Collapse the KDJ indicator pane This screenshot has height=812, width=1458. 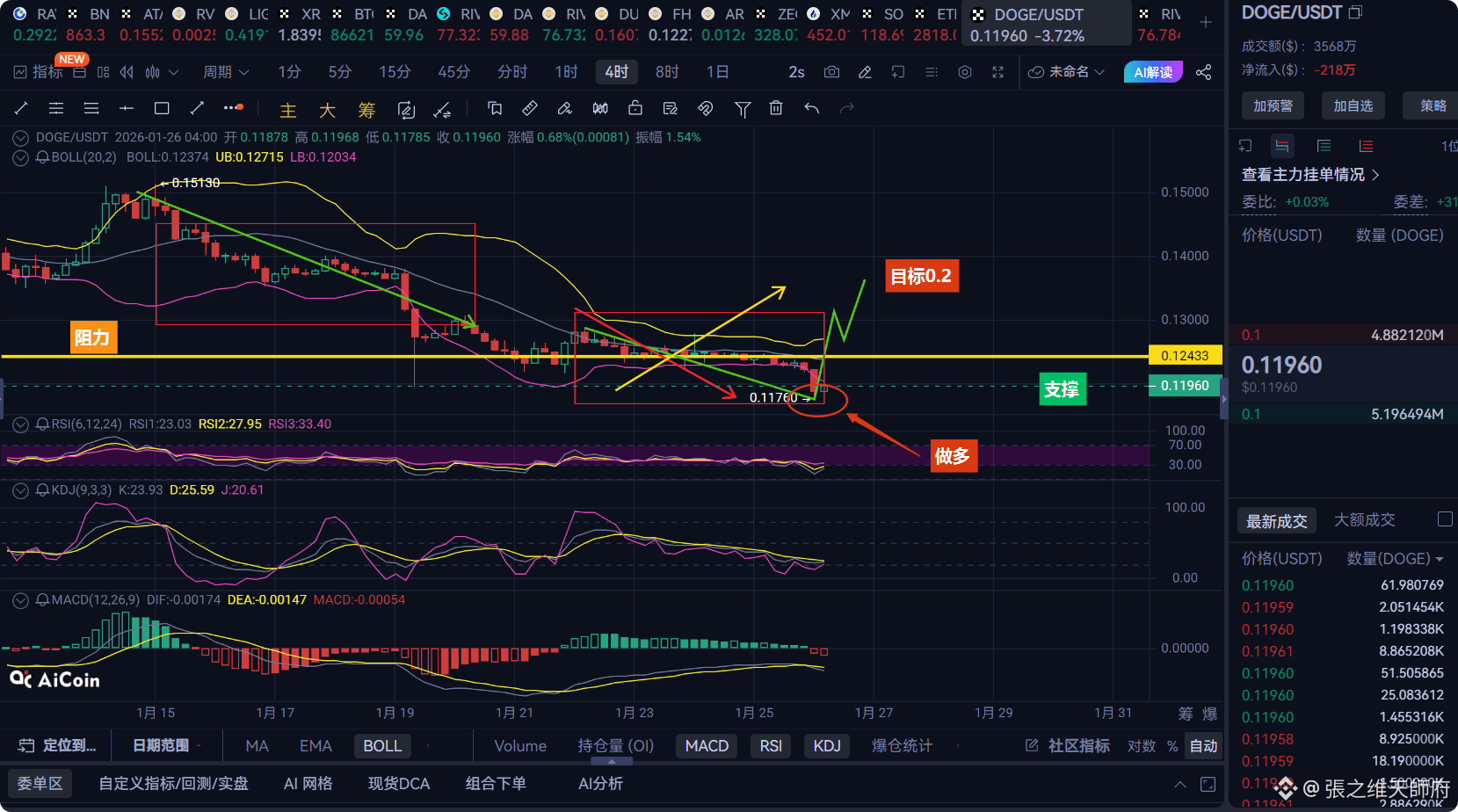tap(20, 490)
